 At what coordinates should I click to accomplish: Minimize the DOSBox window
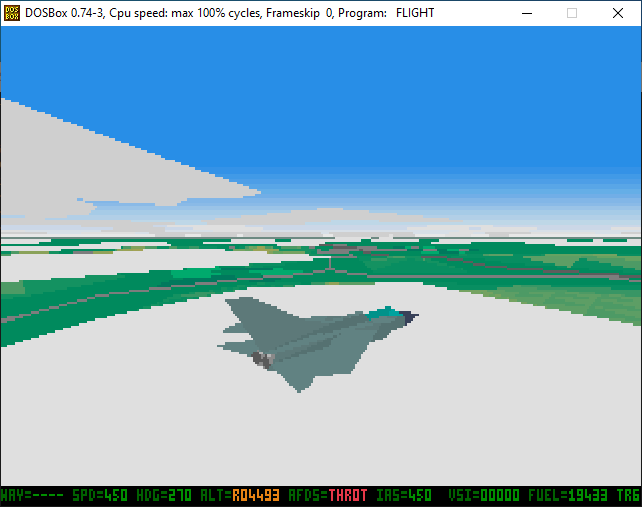[x=525, y=13]
